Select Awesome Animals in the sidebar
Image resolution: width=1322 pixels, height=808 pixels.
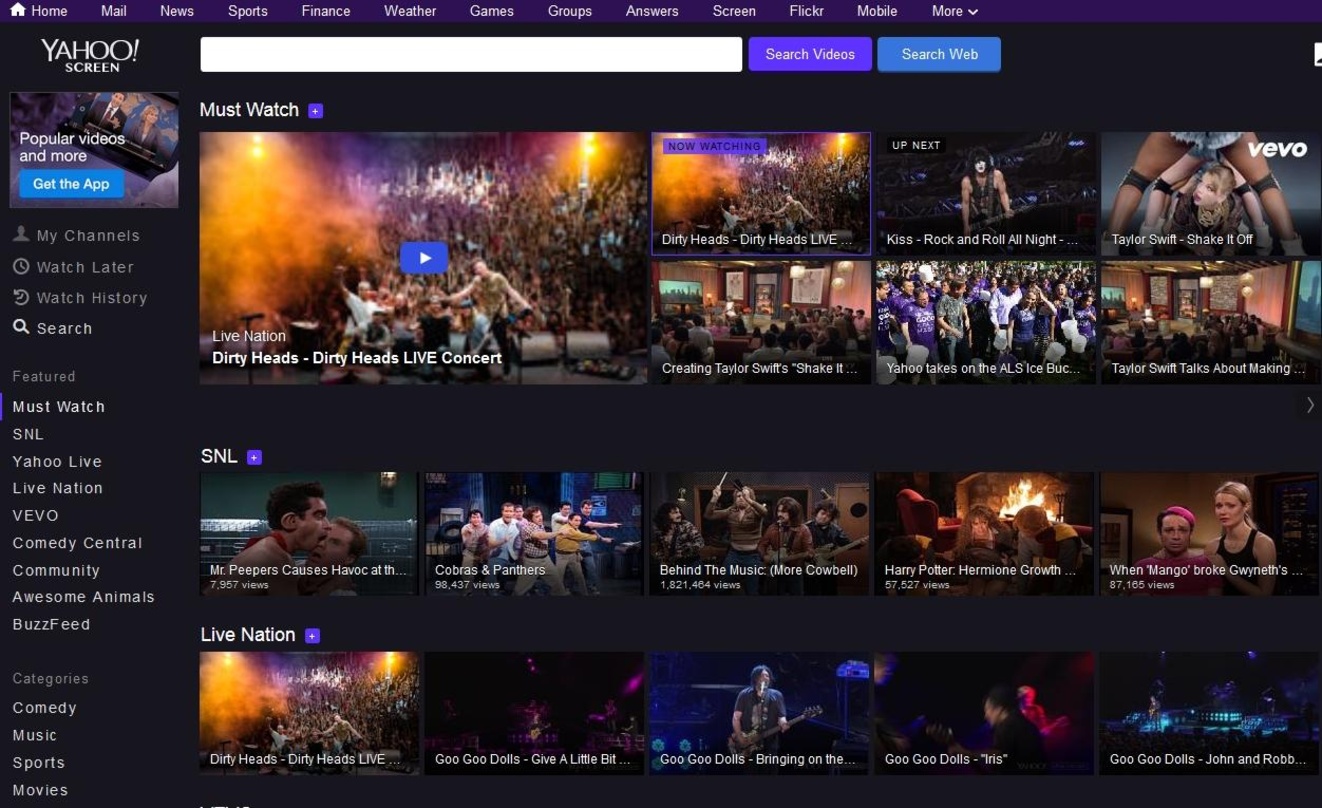click(x=83, y=597)
